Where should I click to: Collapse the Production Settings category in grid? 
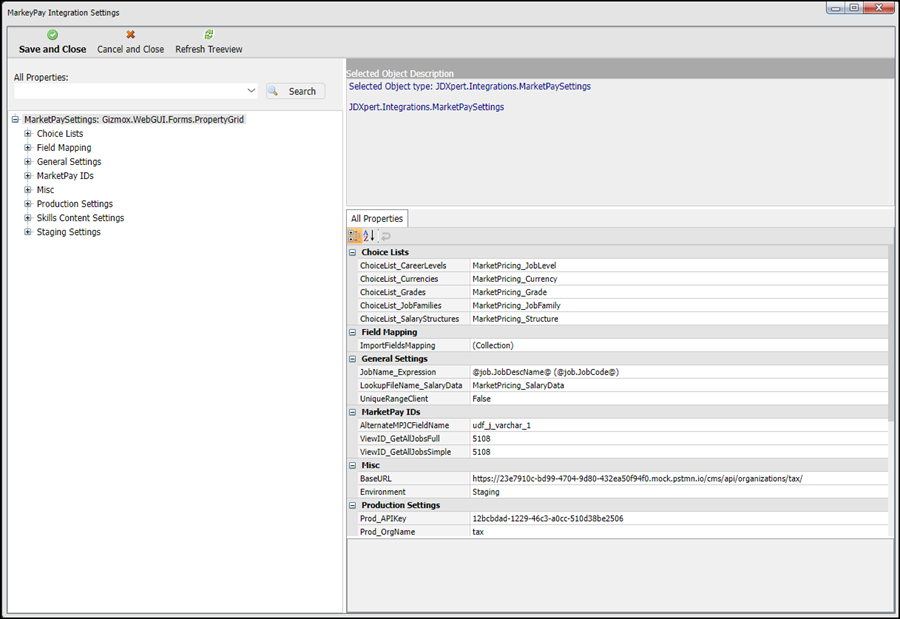352,505
